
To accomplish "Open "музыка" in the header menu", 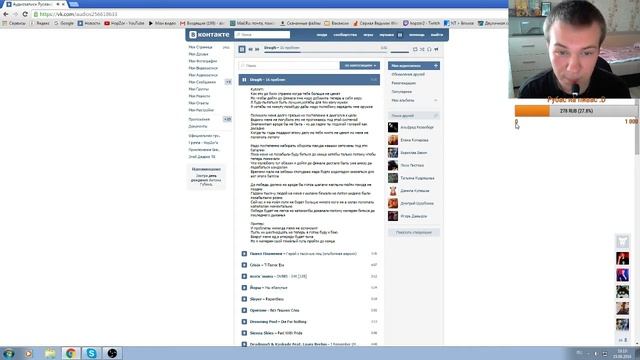I will (387, 35).
